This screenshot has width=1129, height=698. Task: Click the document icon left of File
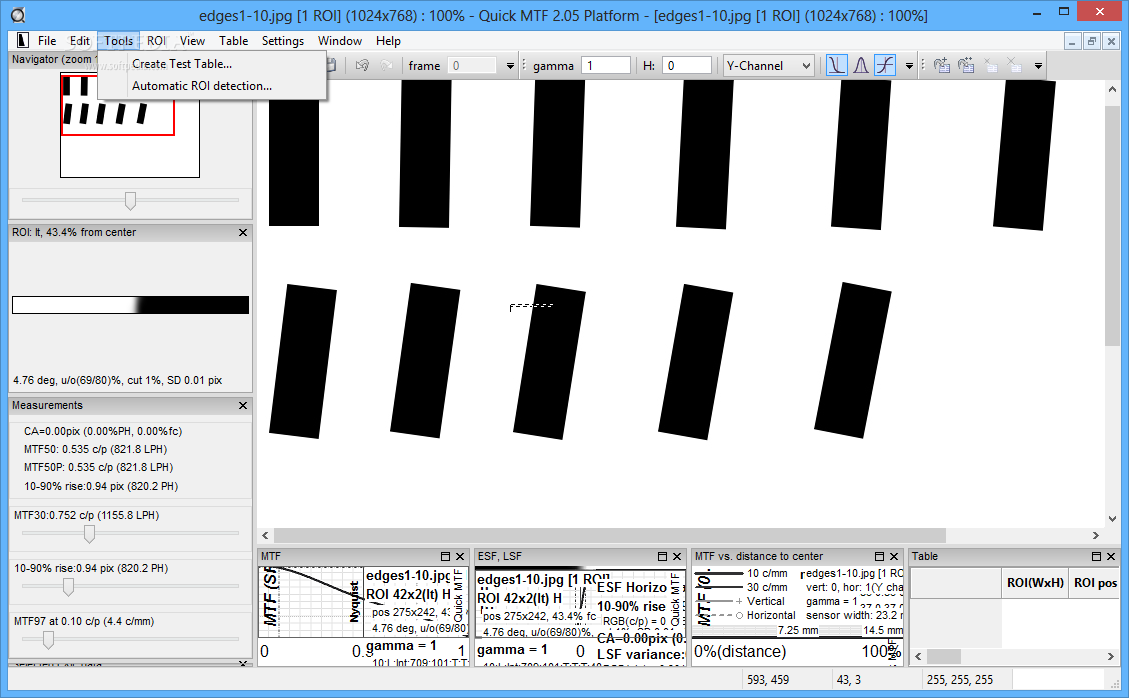click(x=22, y=40)
